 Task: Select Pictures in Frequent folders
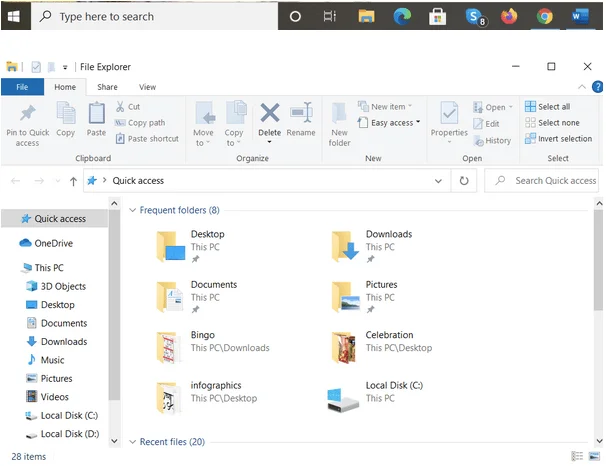(364, 297)
